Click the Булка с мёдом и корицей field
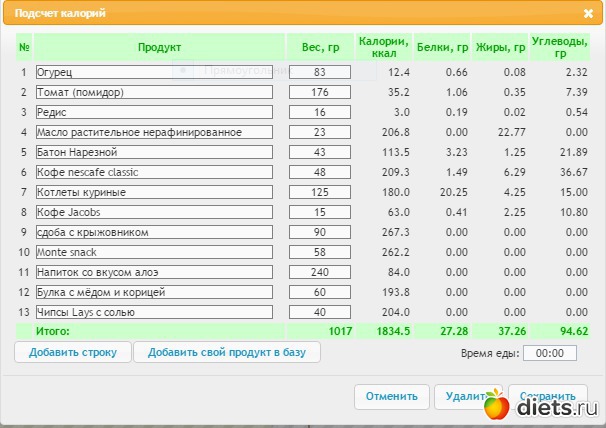This screenshot has height=428, width=606. (154, 292)
